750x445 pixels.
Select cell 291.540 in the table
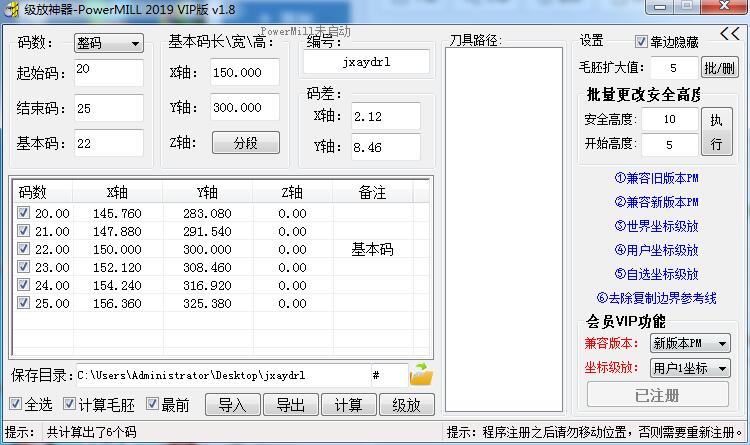(x=207, y=231)
